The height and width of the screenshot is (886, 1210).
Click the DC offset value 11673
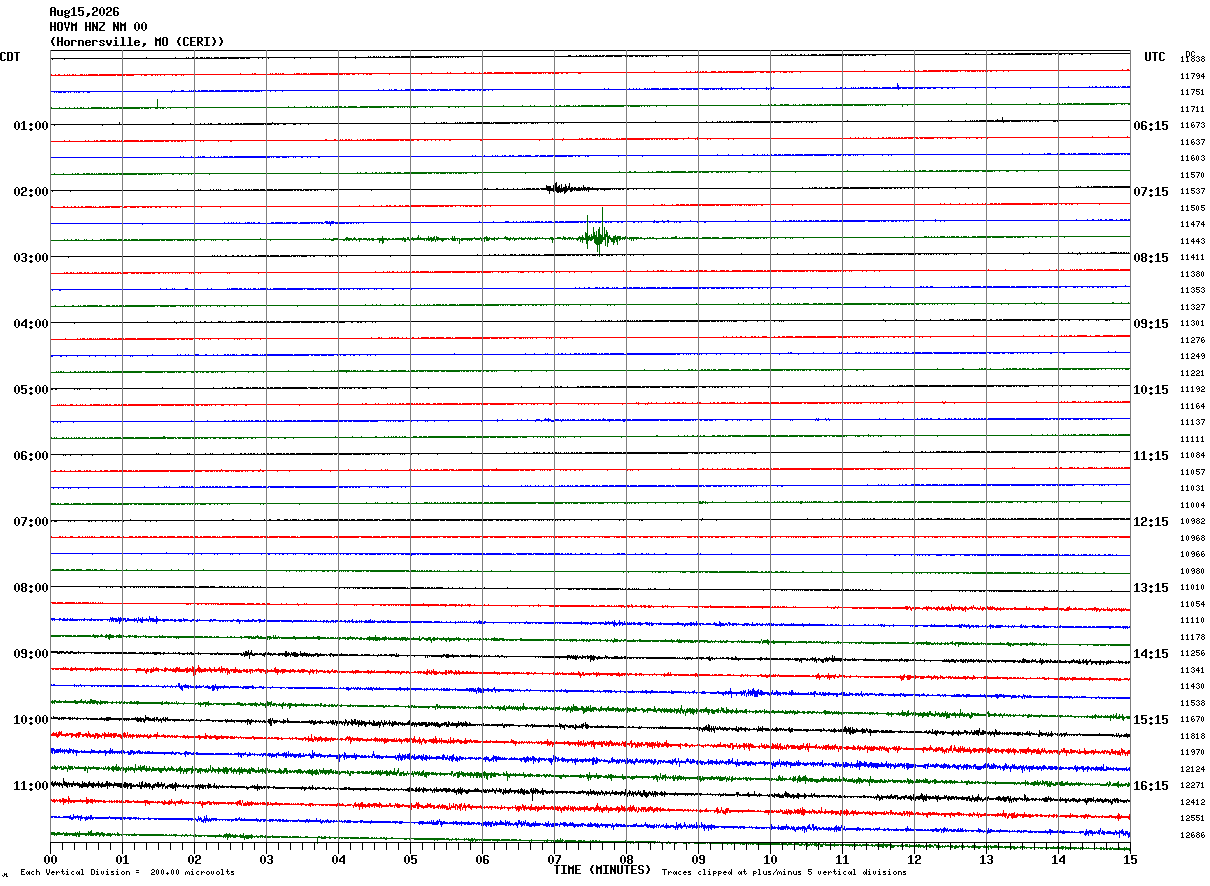[x=1192, y=125]
